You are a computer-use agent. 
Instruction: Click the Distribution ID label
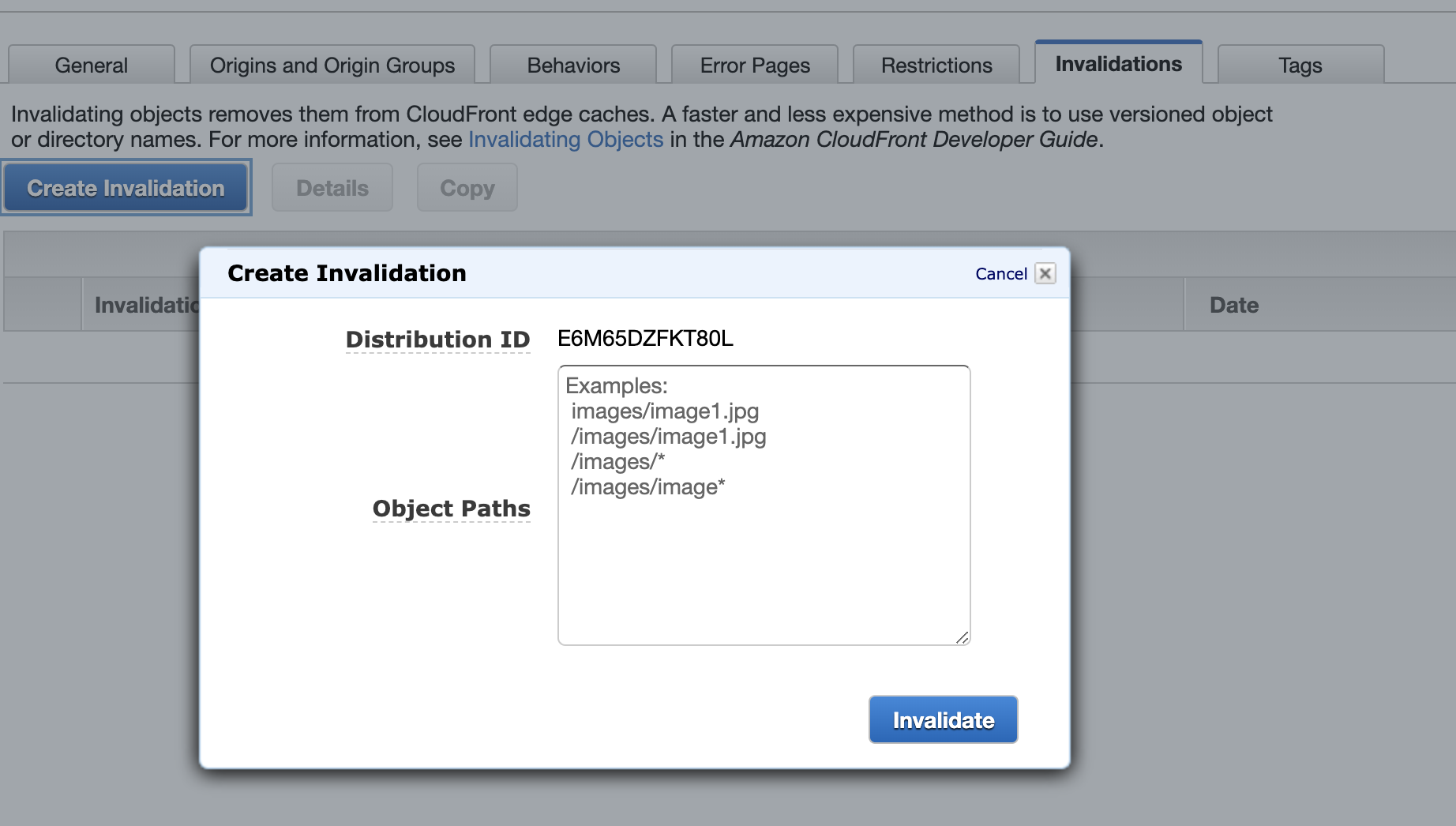(437, 340)
